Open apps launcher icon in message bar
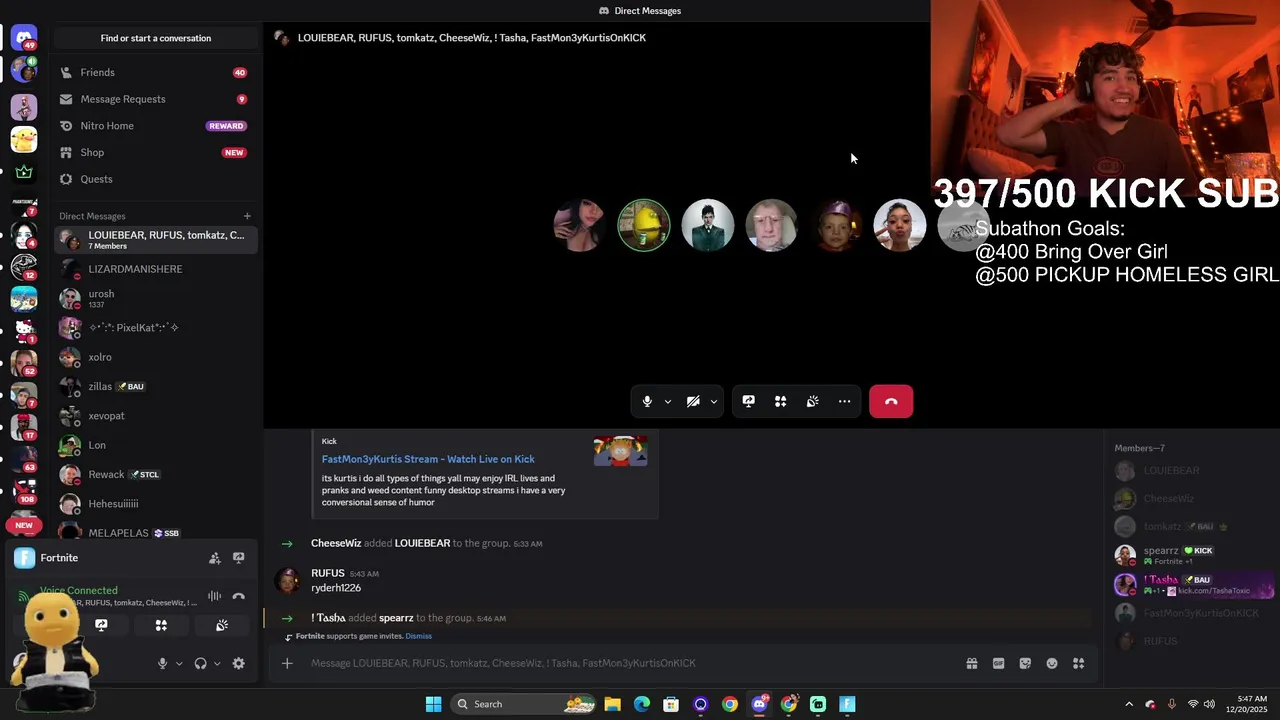Viewport: 1280px width, 720px height. 1078,663
